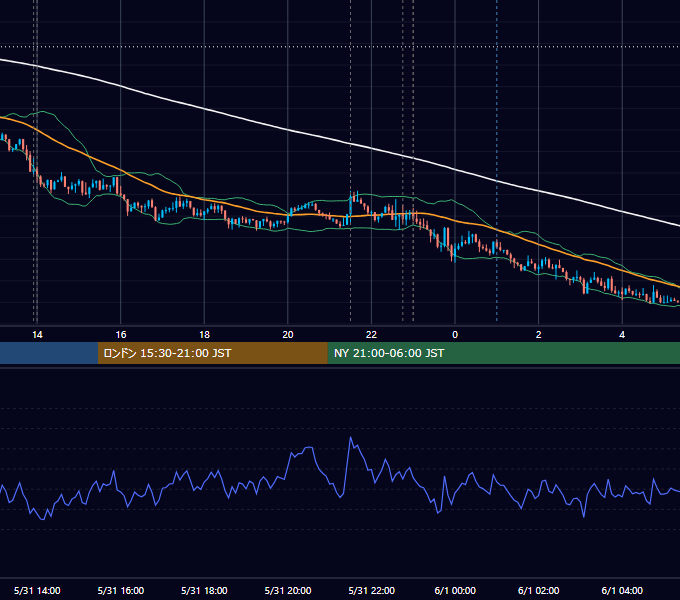Screen dimensions: 680x600
Task: Click the 22 hour label on the time axis
Action: 371,335
